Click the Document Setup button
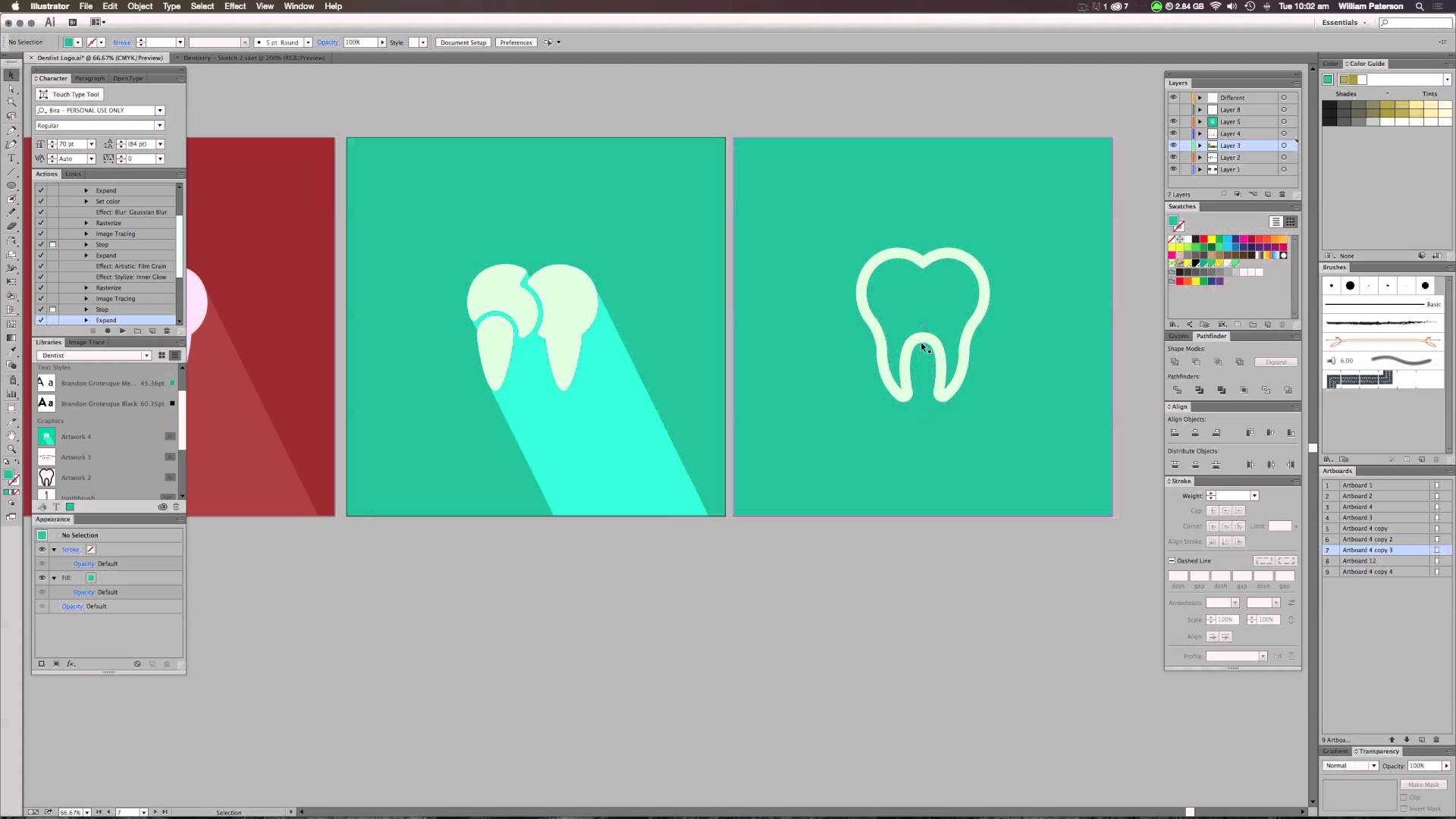 (x=463, y=42)
